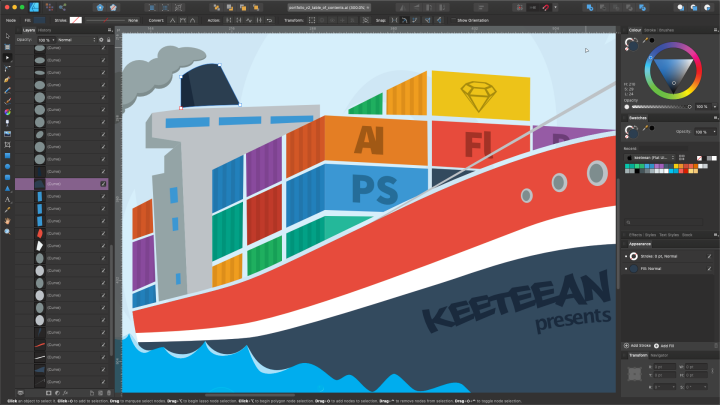Open Layers panel options menu
This screenshot has height=405, width=720.
pos(110,30)
